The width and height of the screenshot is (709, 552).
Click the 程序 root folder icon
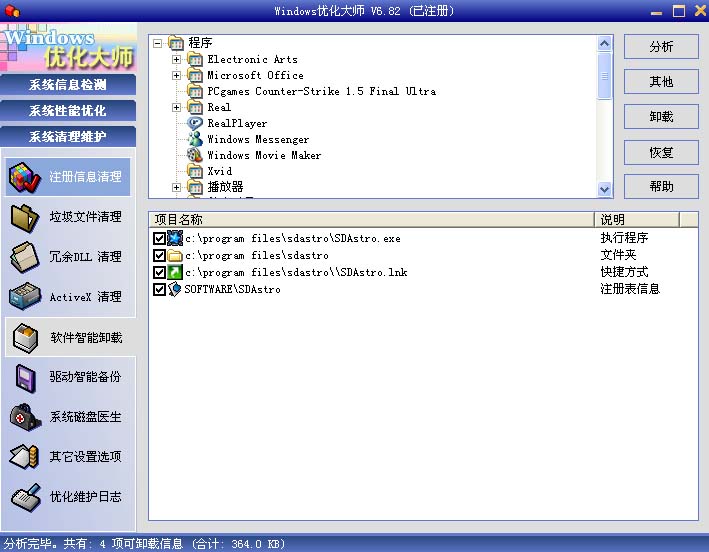point(176,43)
